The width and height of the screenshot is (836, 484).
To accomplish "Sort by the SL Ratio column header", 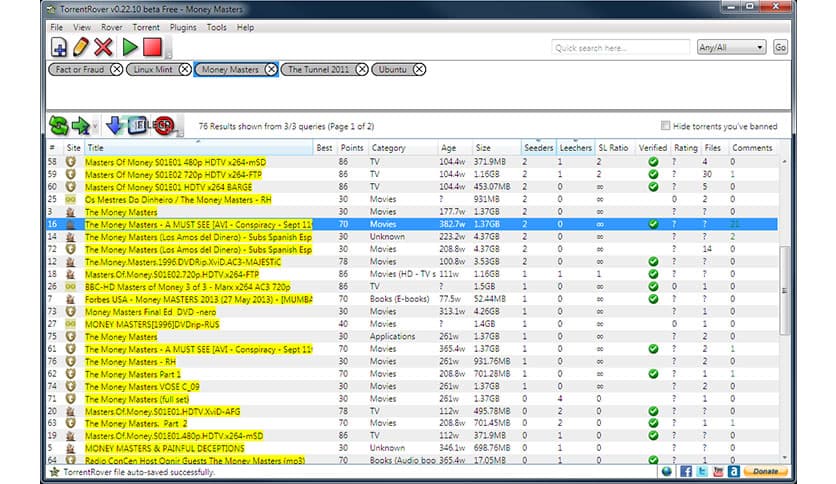I will 614,148.
